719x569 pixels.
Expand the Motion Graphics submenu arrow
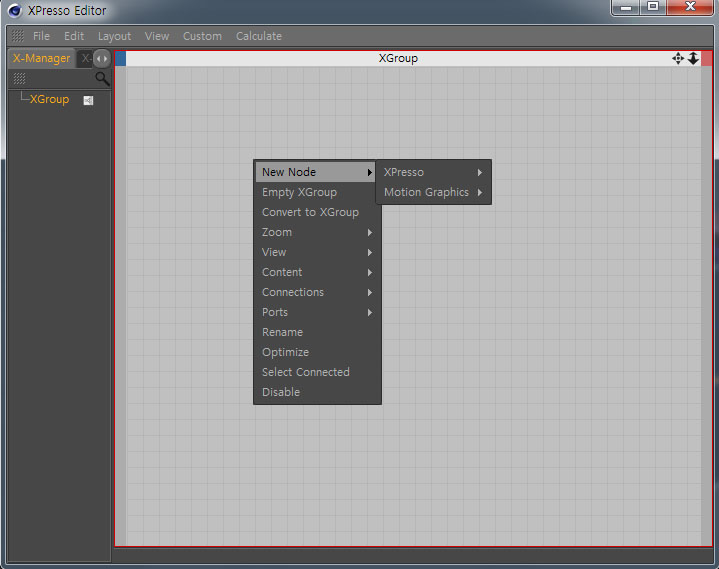[x=480, y=193]
